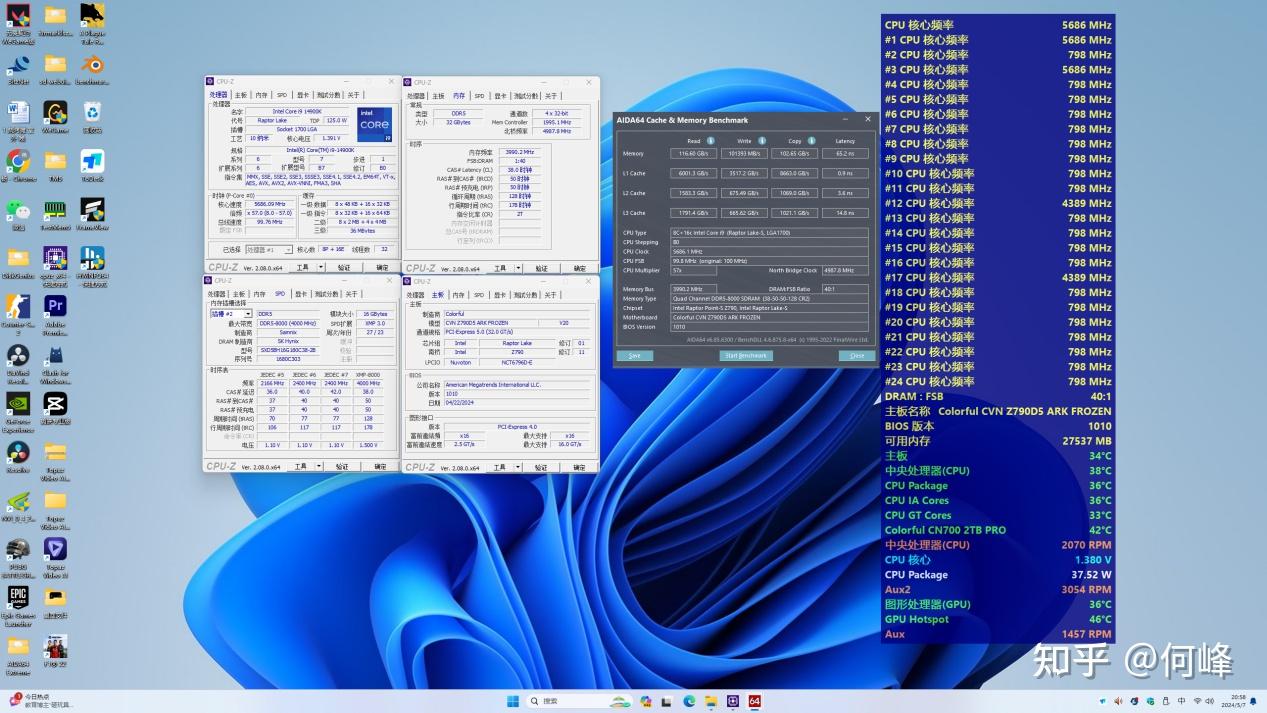Screen dimensions: 1267x713
Task: Click the AIDA64 taskbar icon
Action: (755, 701)
